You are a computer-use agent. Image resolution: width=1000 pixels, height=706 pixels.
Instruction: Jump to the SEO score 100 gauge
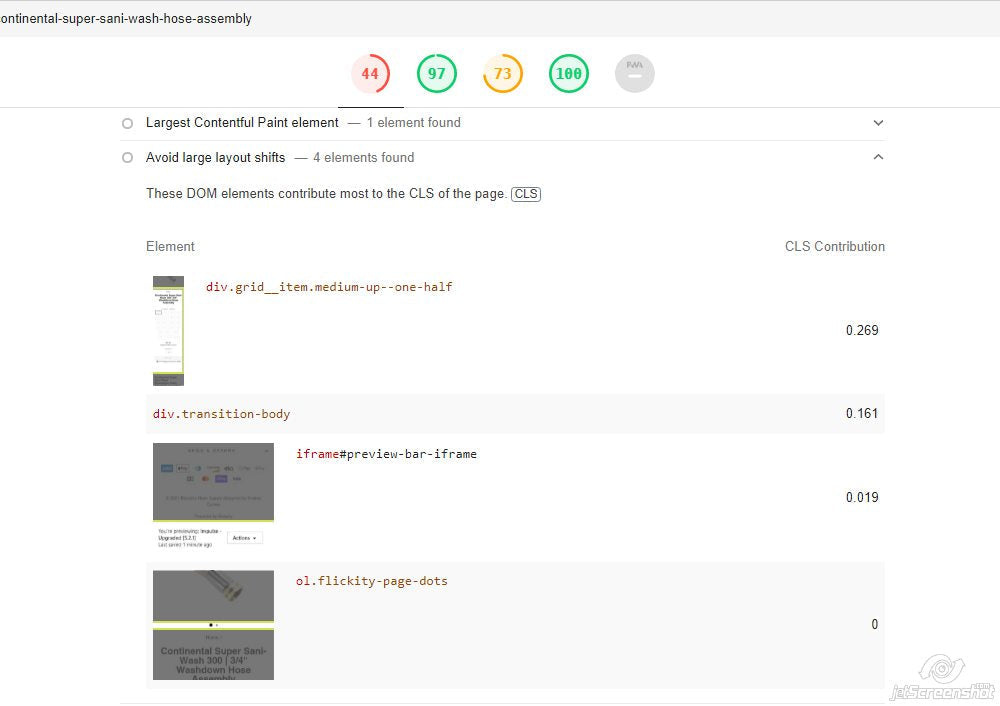[x=568, y=74]
